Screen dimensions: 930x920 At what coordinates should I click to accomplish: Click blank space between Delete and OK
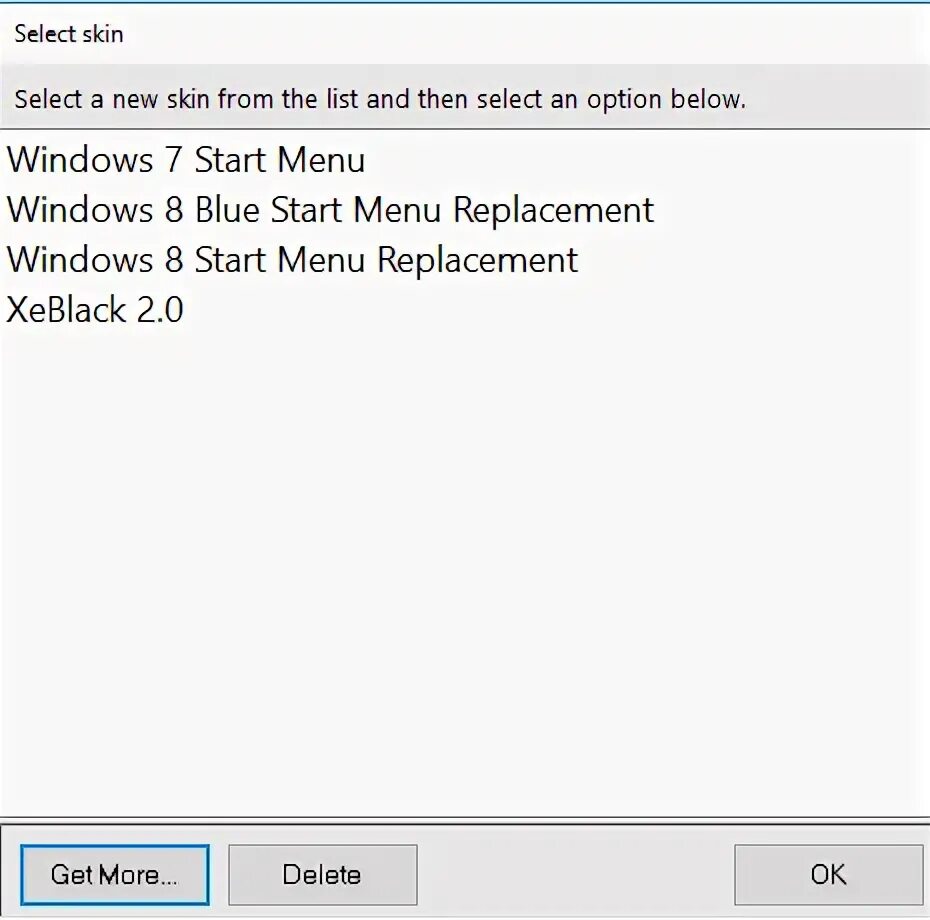tap(575, 875)
